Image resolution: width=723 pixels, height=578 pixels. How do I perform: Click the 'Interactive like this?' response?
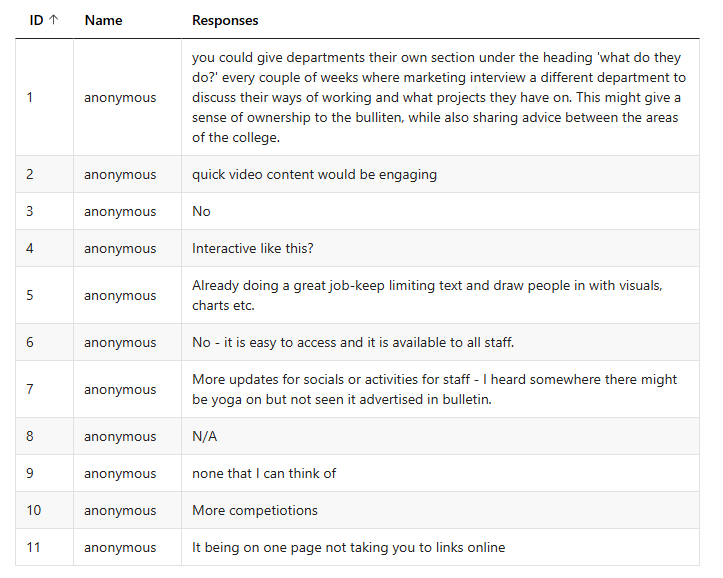point(255,248)
